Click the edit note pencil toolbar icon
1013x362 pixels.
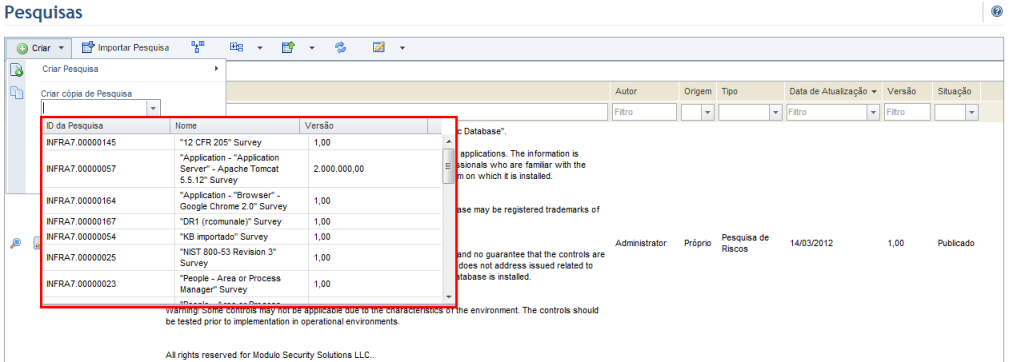(379, 47)
